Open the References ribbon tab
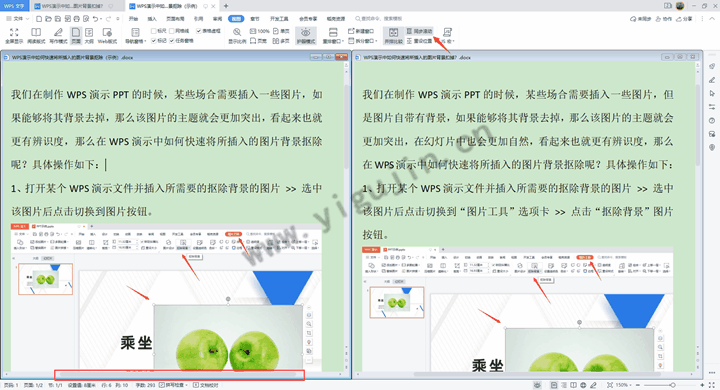Viewport: 720px width, 390px height. 198,19
